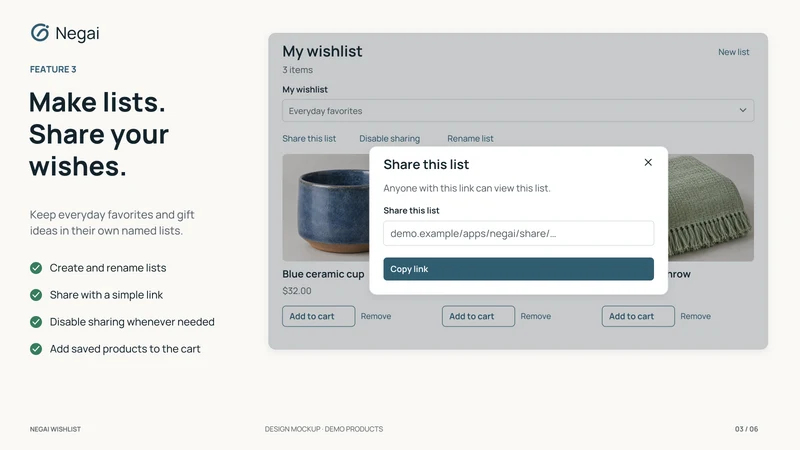
Task: Select Rename list option
Action: (x=470, y=138)
